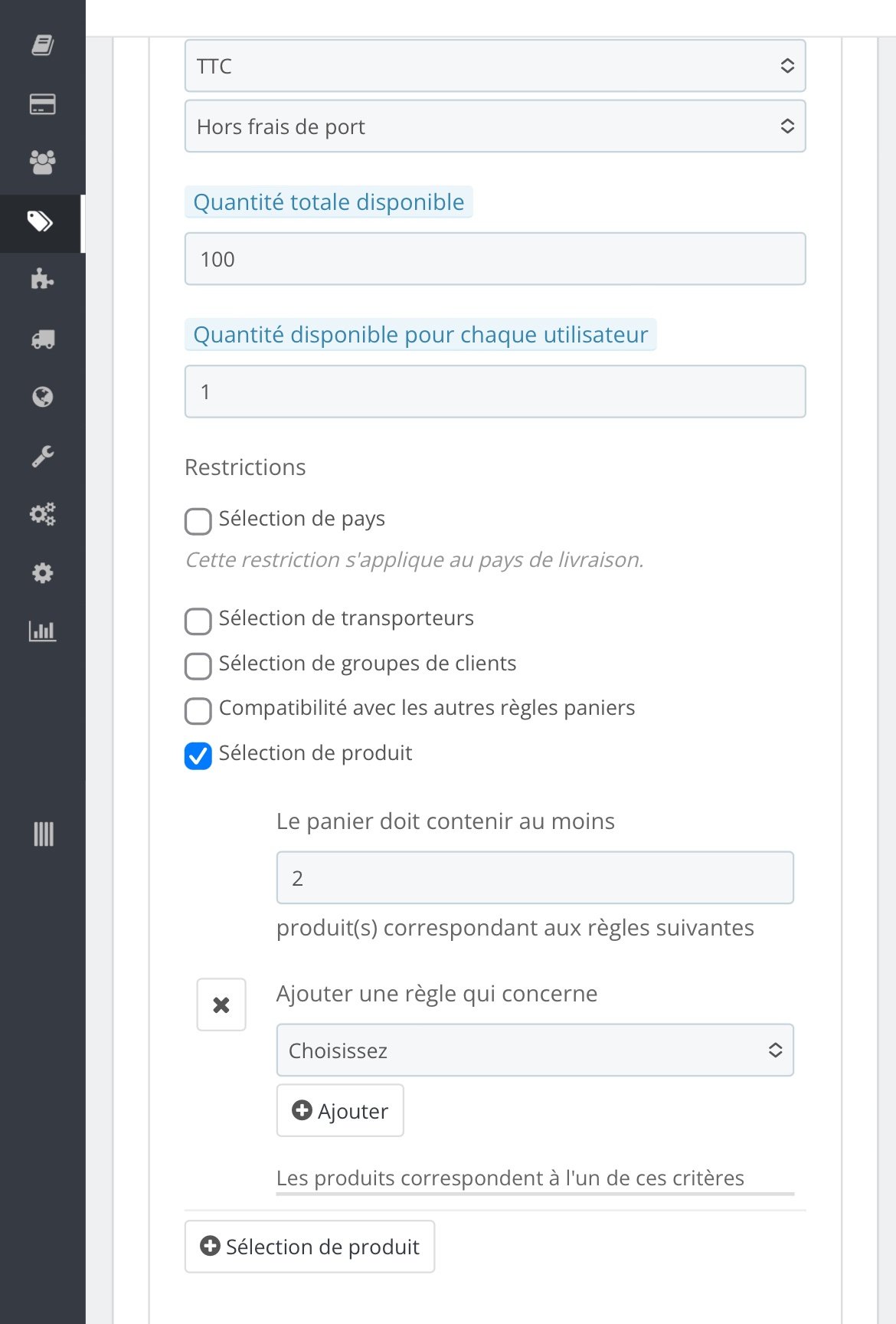896x1324 pixels.
Task: Remove the product rule group with X
Action: click(x=221, y=1004)
